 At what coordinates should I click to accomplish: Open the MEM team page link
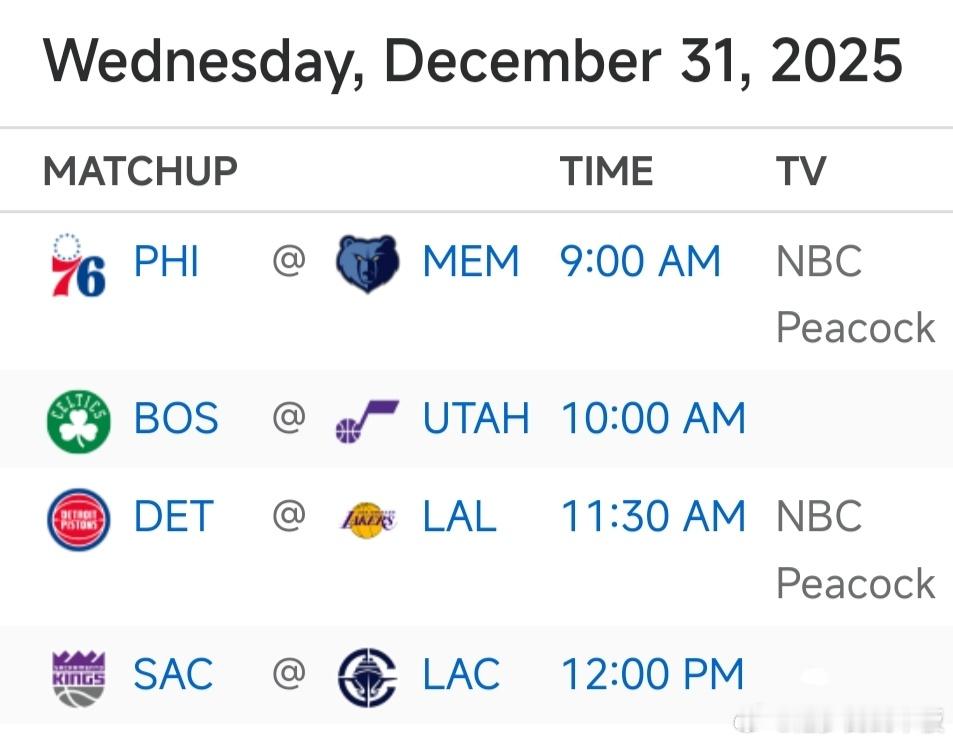point(471,261)
